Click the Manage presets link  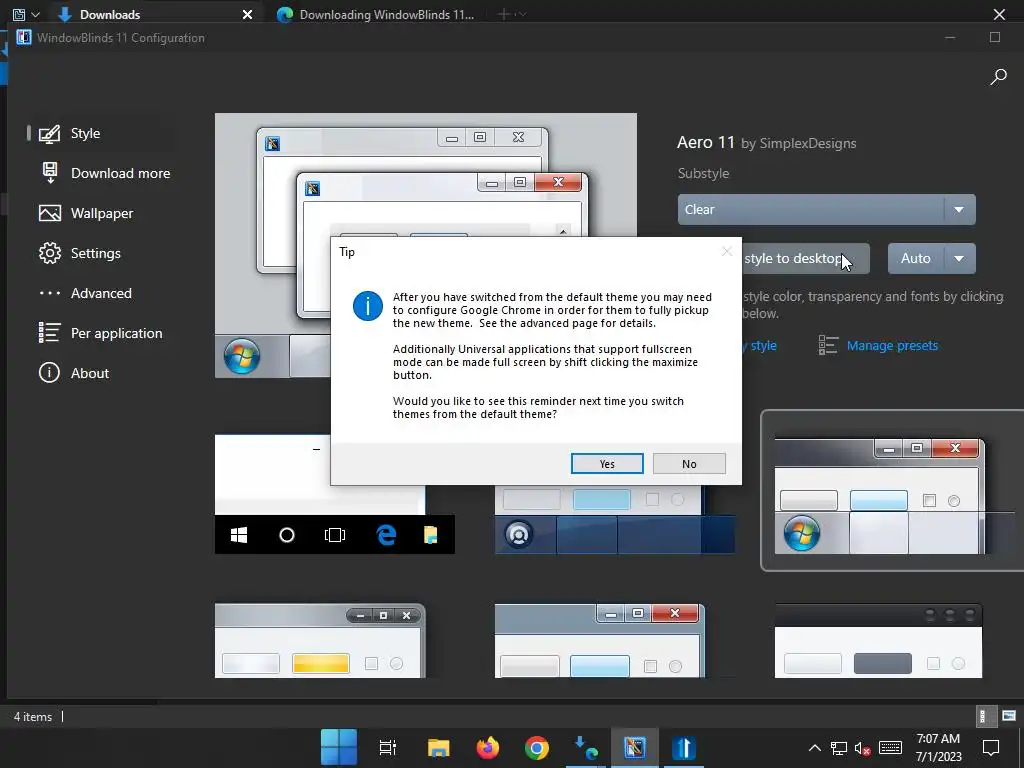pyautogui.click(x=892, y=345)
